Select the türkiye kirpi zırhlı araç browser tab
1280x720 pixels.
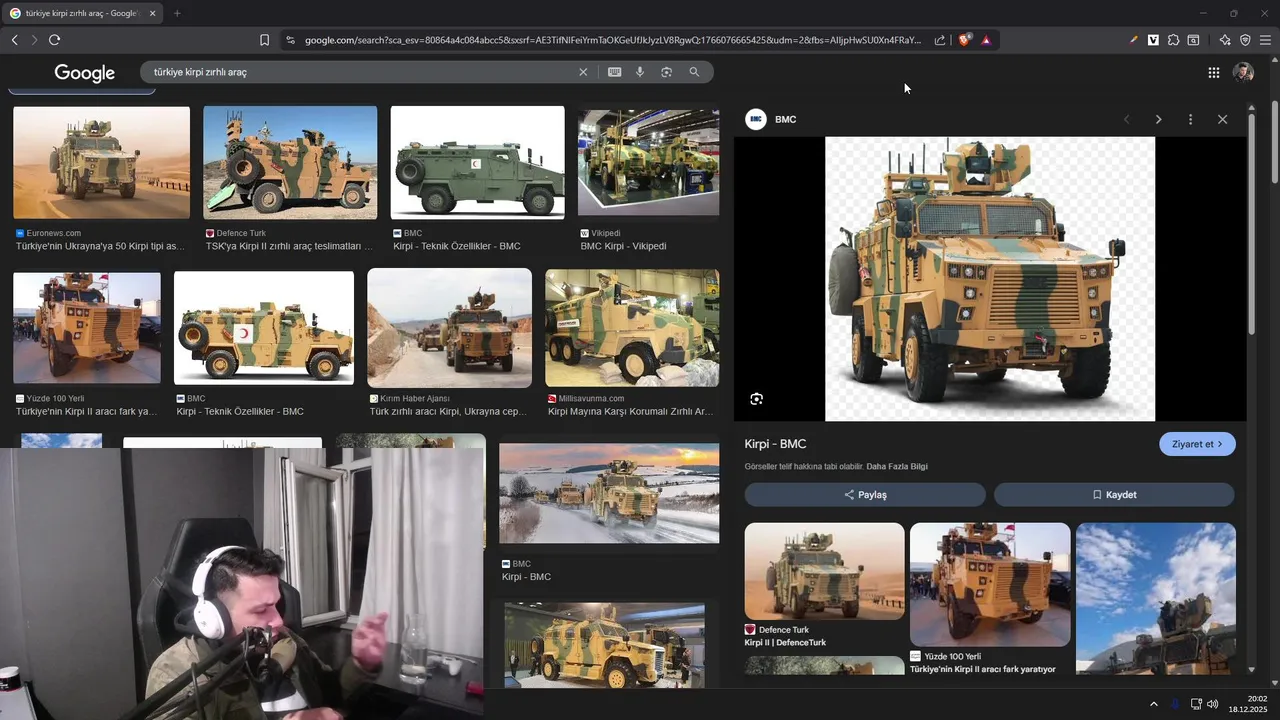(x=80, y=13)
